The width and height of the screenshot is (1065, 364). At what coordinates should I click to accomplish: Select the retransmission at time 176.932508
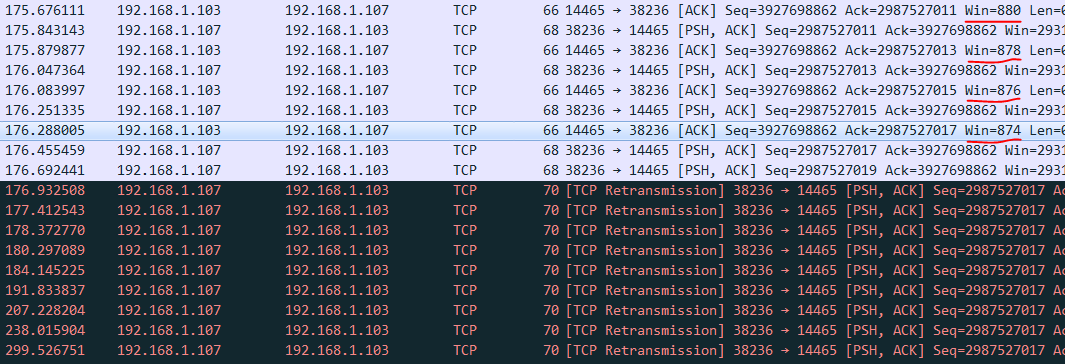pyautogui.click(x=532, y=190)
